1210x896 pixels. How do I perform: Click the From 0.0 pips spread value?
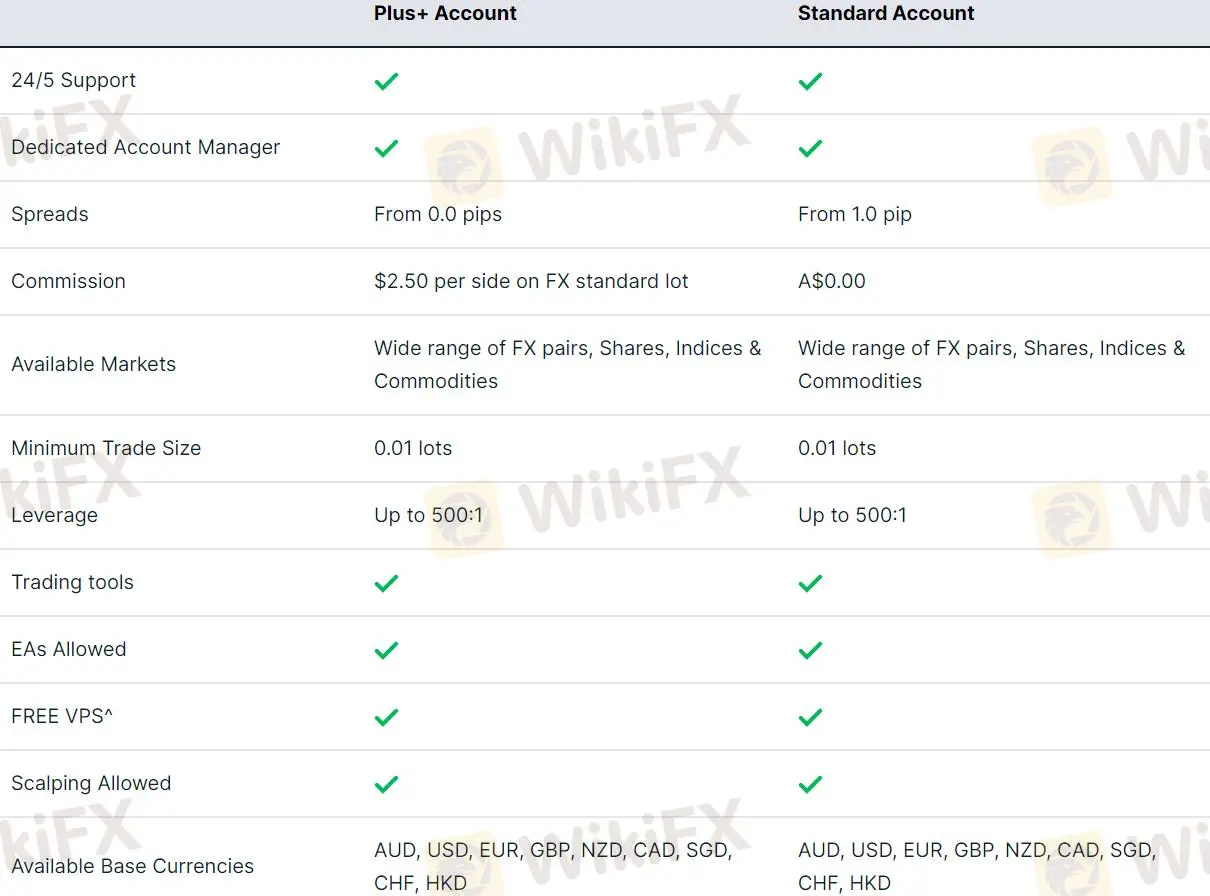[438, 214]
